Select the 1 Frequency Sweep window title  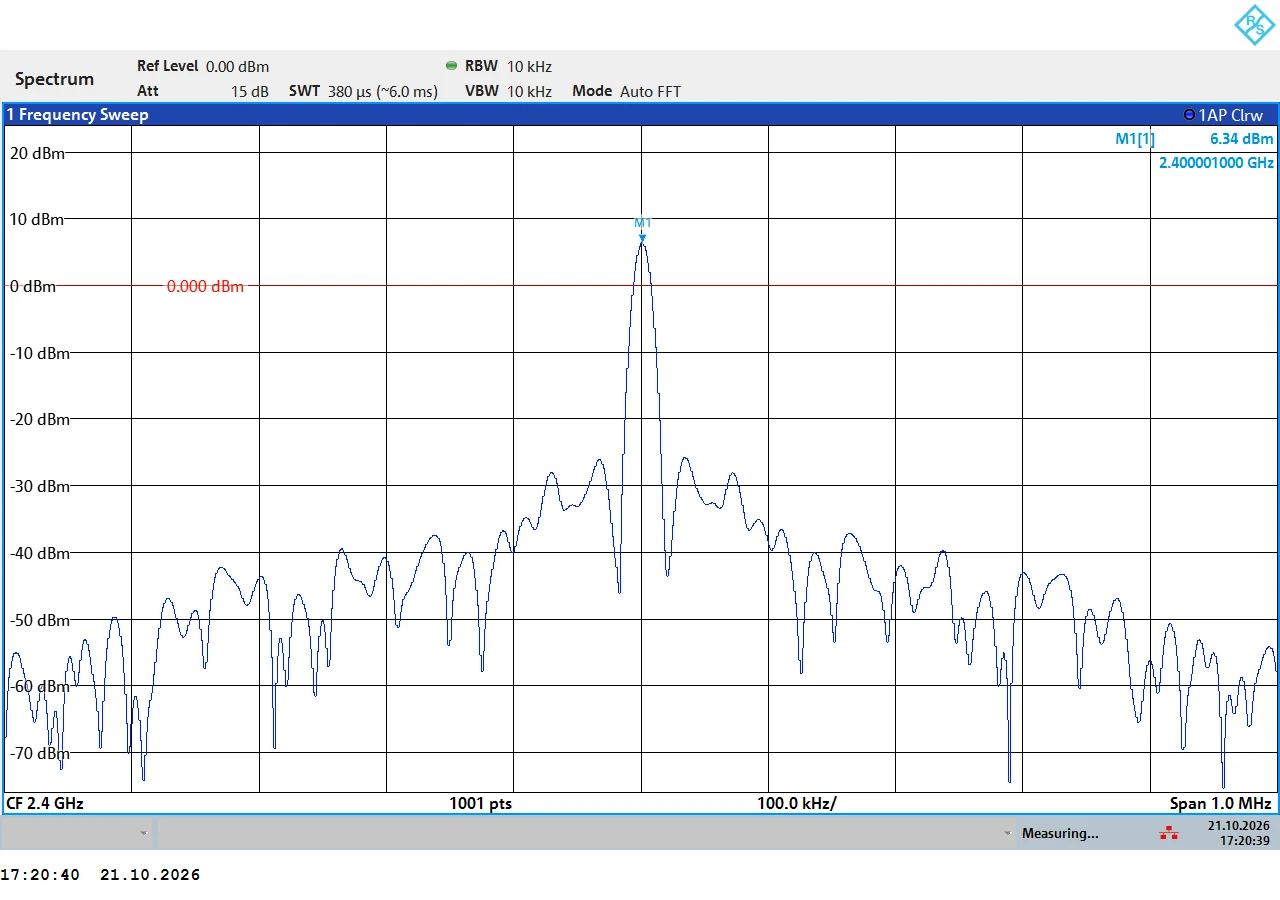(77, 115)
